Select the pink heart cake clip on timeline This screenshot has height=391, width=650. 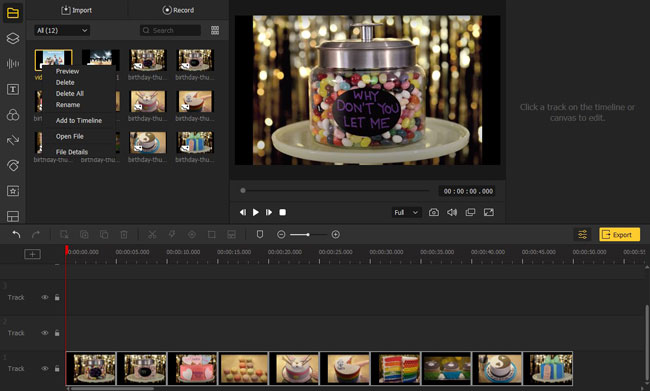pos(193,368)
